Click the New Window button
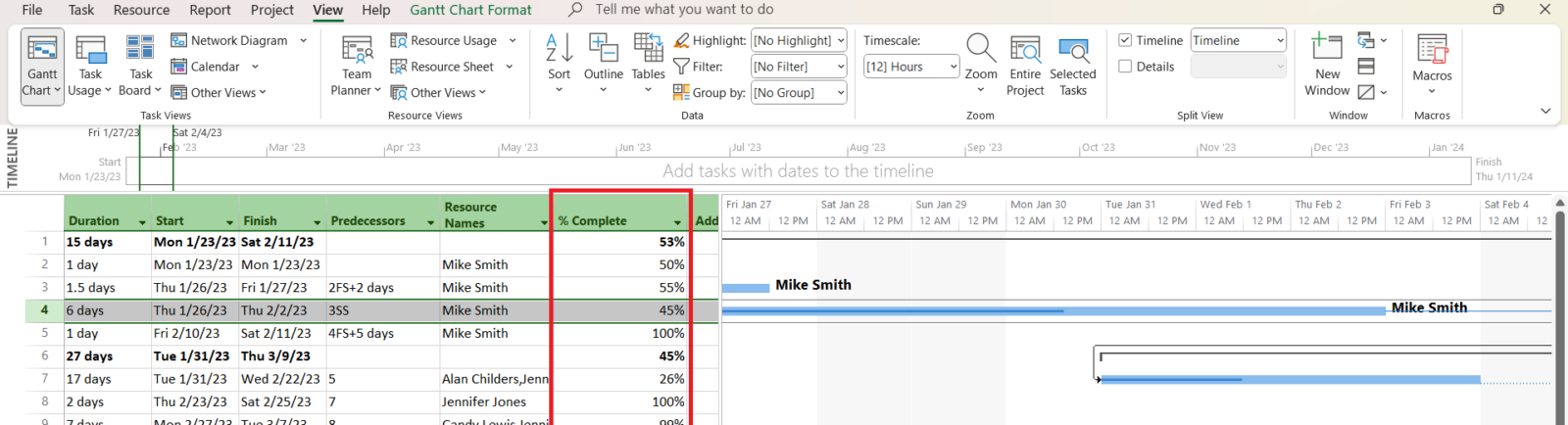The width and height of the screenshot is (1568, 425). [x=1328, y=65]
